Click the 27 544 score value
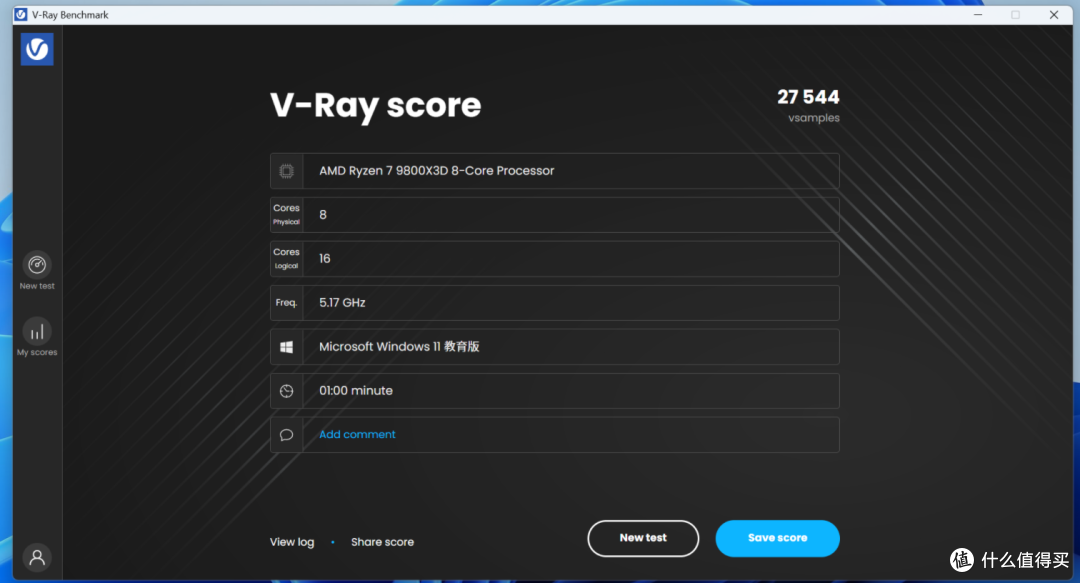This screenshot has width=1080, height=583. point(808,97)
